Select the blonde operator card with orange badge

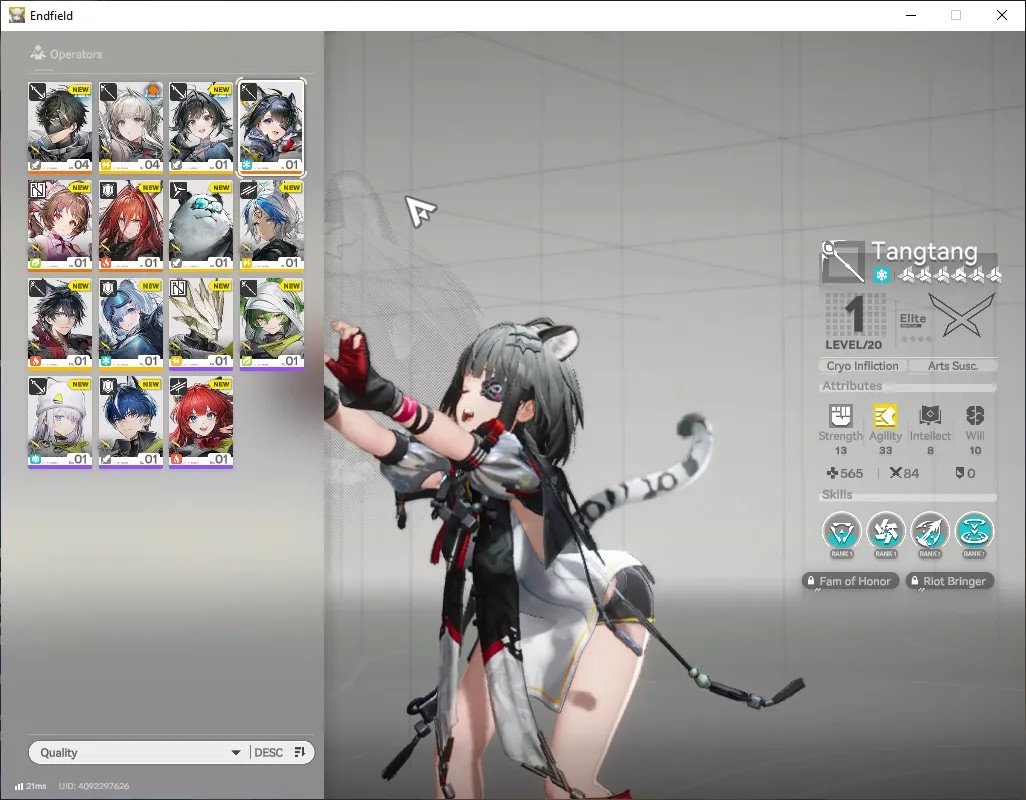click(x=130, y=127)
